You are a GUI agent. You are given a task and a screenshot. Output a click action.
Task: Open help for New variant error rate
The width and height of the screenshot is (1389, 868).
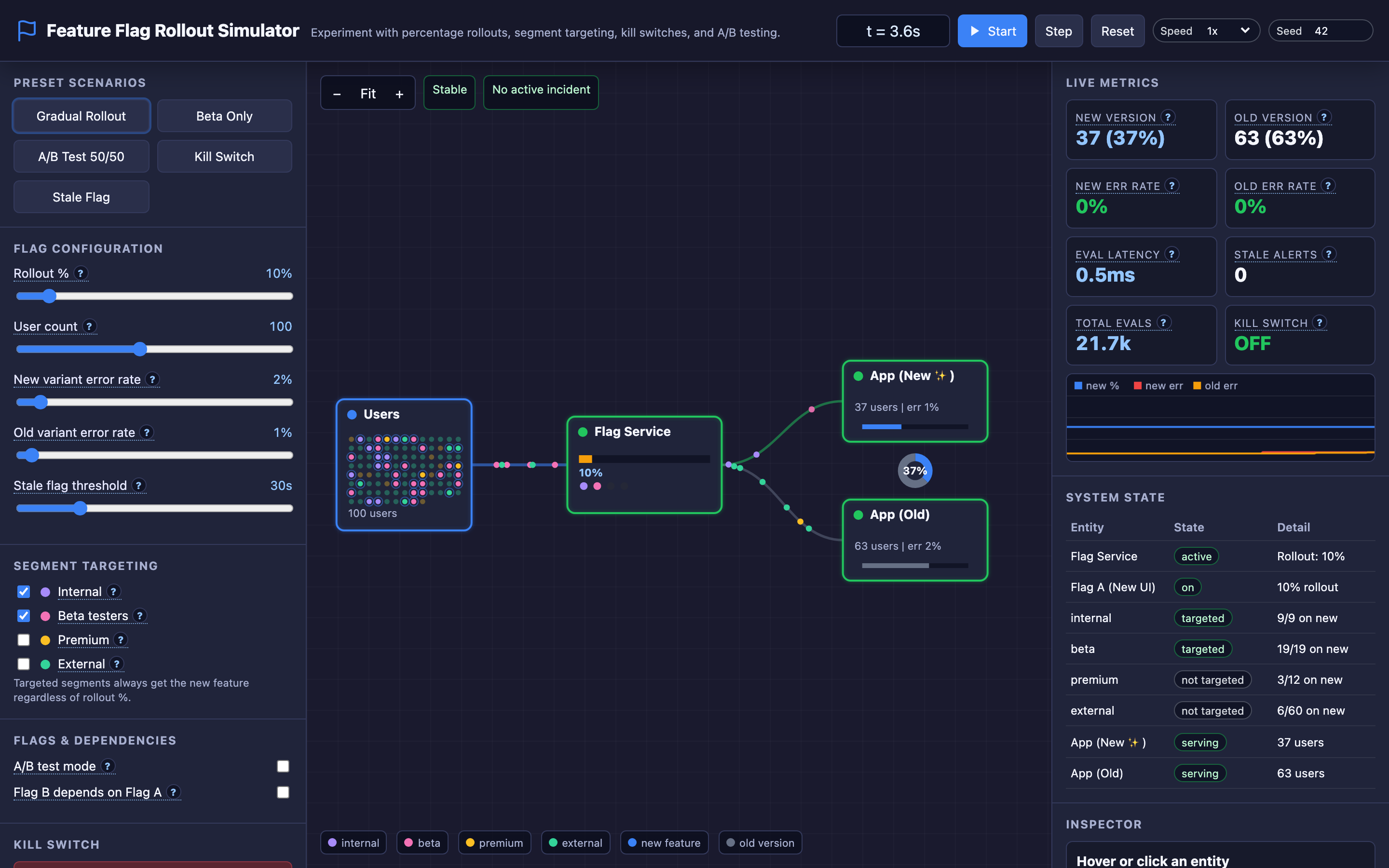point(152,379)
